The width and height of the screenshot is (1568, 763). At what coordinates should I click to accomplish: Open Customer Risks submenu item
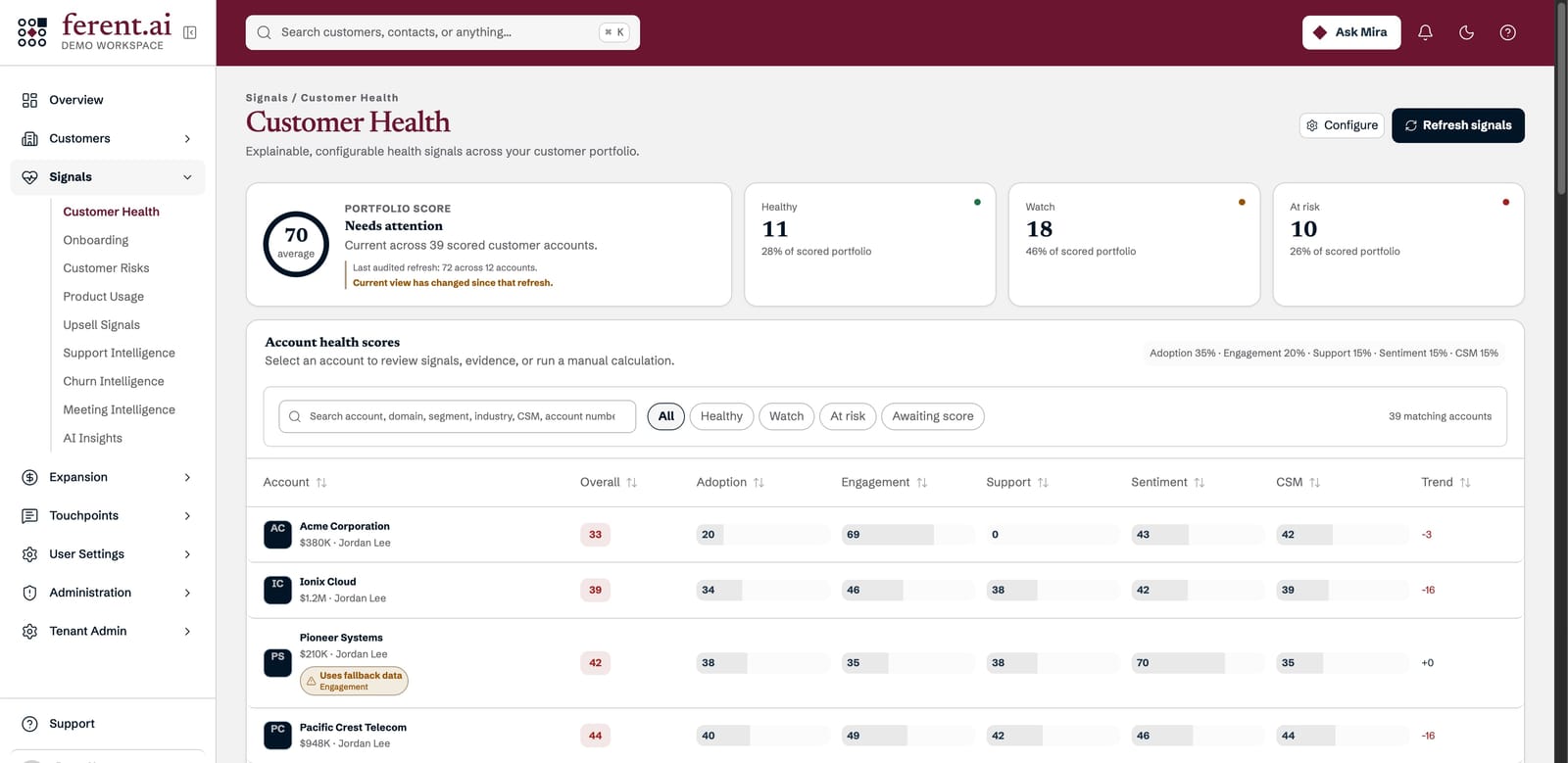tap(106, 268)
